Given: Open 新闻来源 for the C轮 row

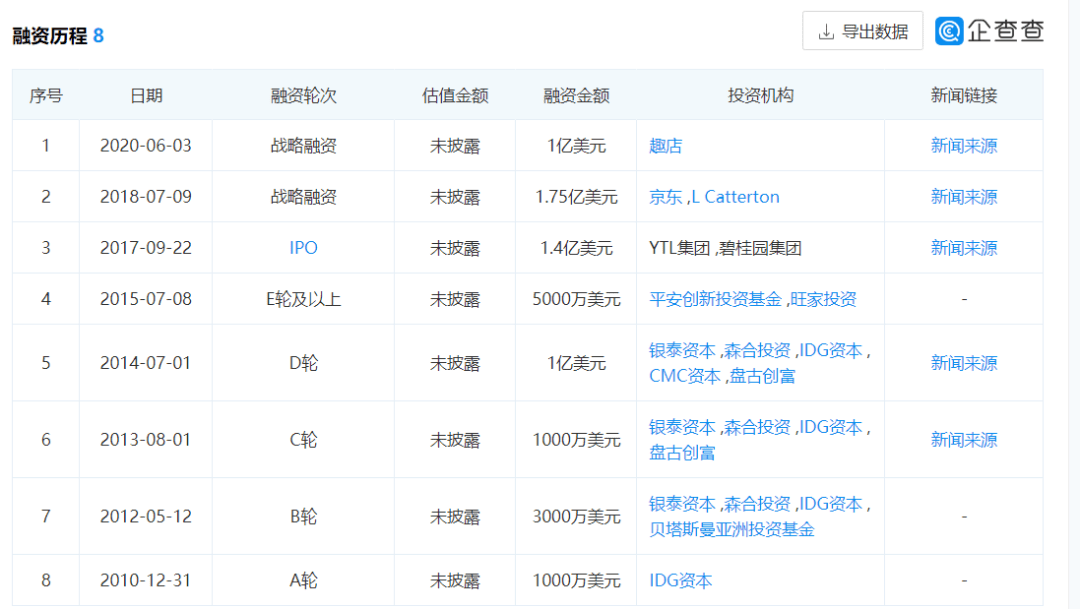Looking at the screenshot, I should point(964,440).
